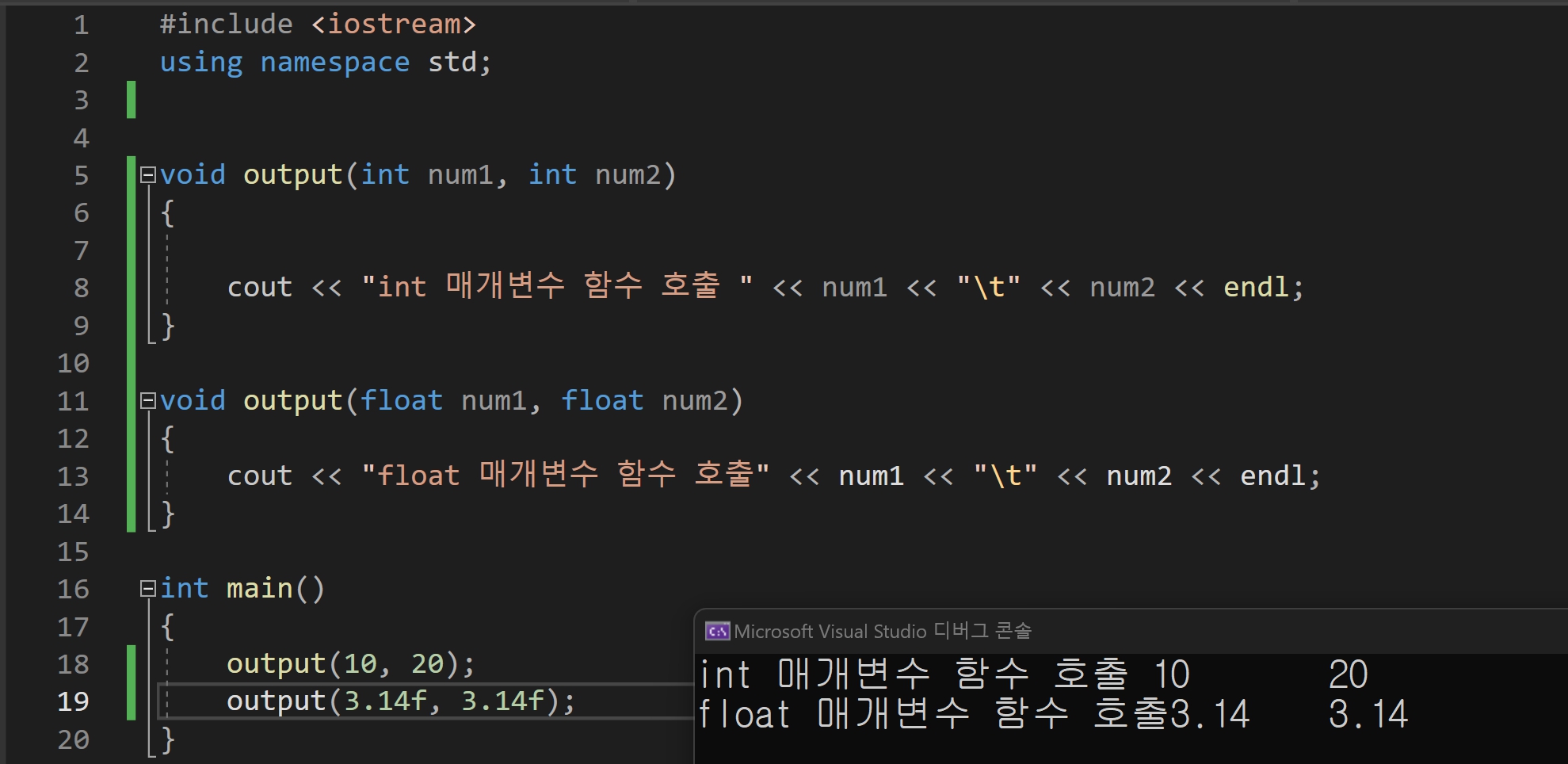The image size is (1568, 764).
Task: Click the closing brace on line 20
Action: (167, 739)
